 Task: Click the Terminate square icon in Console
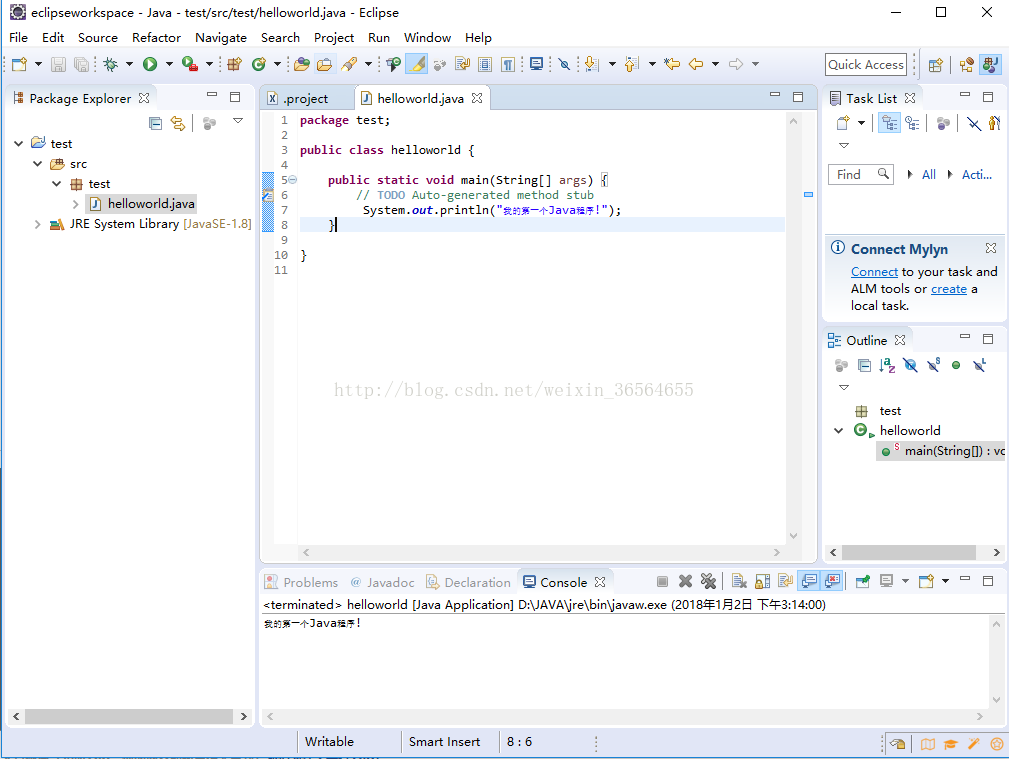(662, 581)
